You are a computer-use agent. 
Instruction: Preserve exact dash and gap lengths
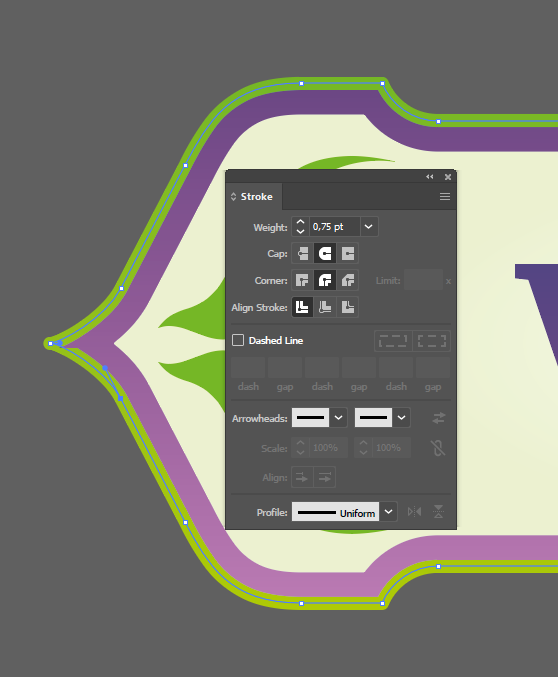point(393,341)
